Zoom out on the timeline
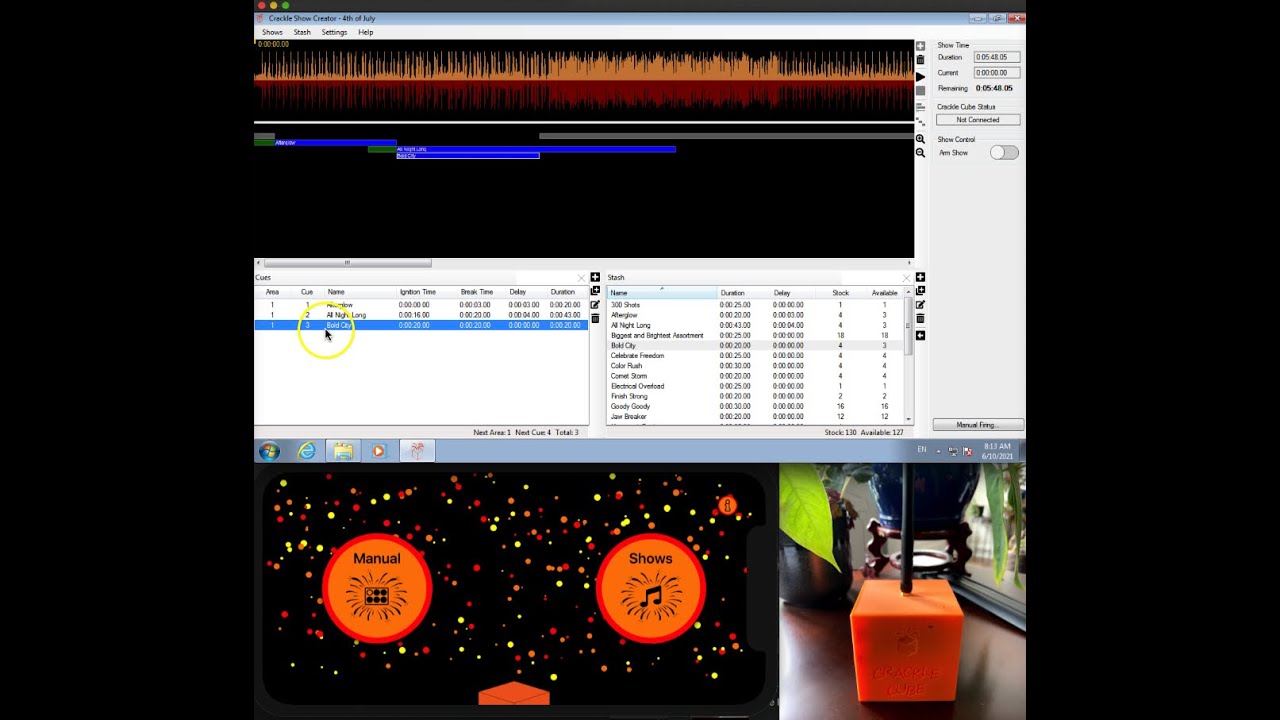This screenshot has width=1280, height=720. coord(920,153)
